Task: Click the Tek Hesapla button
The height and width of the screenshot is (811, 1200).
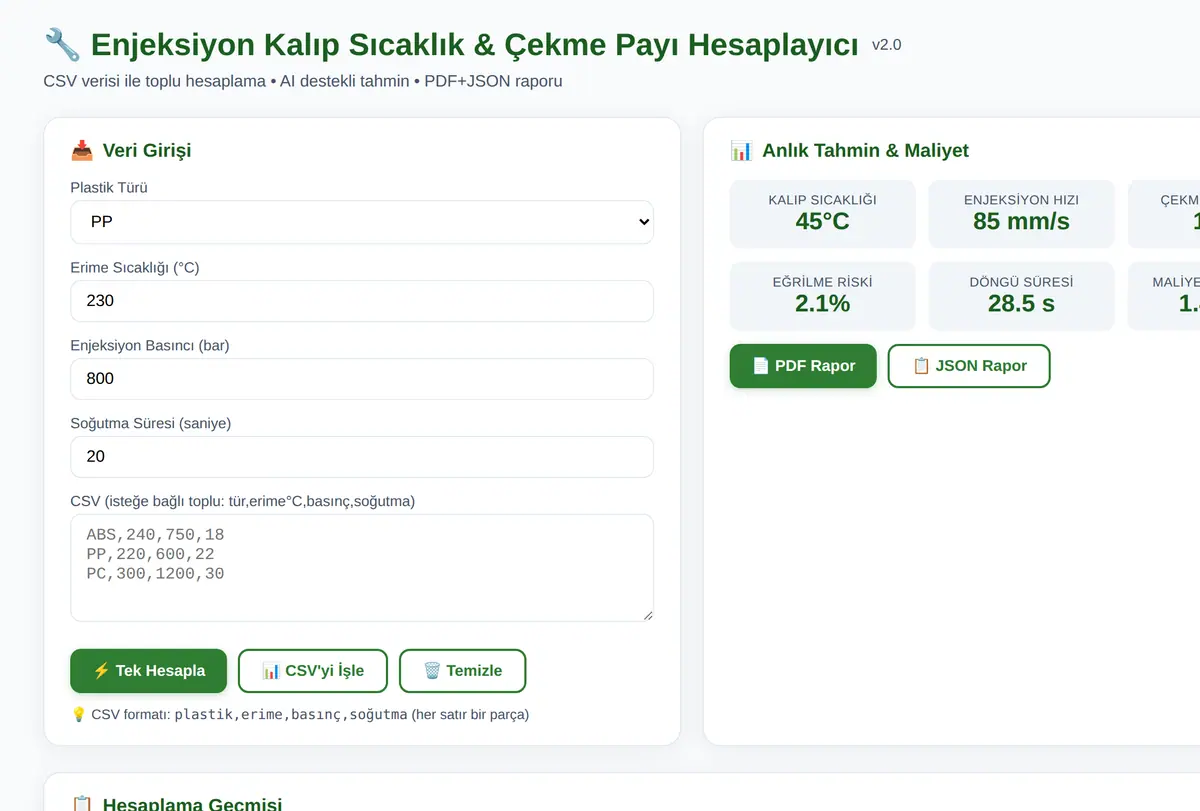Action: pos(149,671)
